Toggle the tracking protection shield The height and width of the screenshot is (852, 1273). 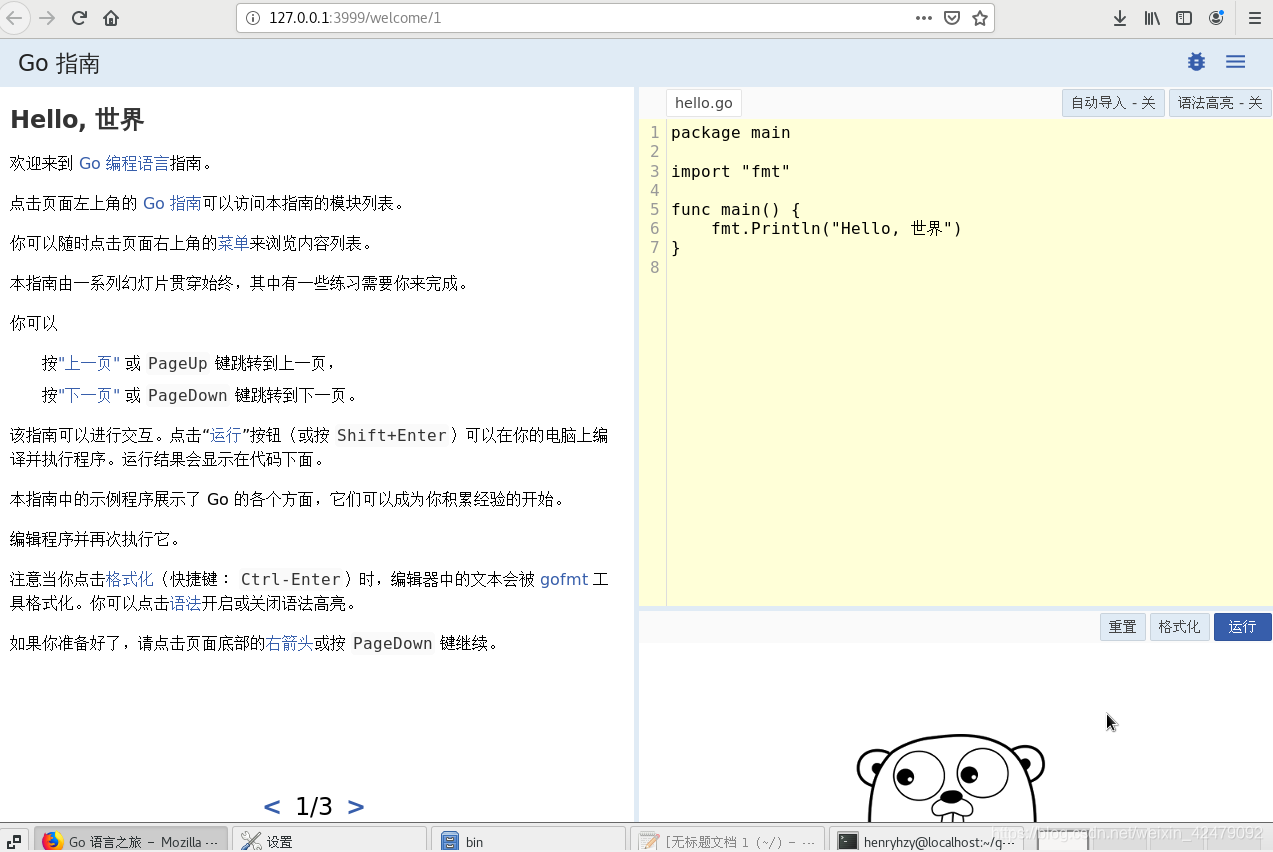[x=951, y=17]
